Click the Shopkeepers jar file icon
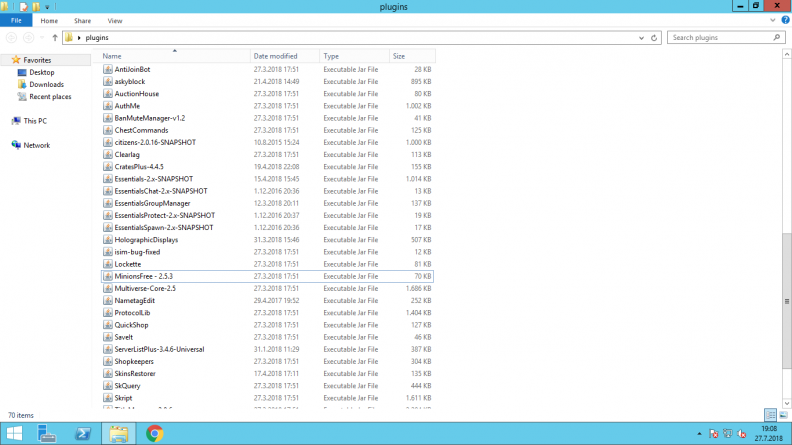The width and height of the screenshot is (792, 445). (108, 361)
